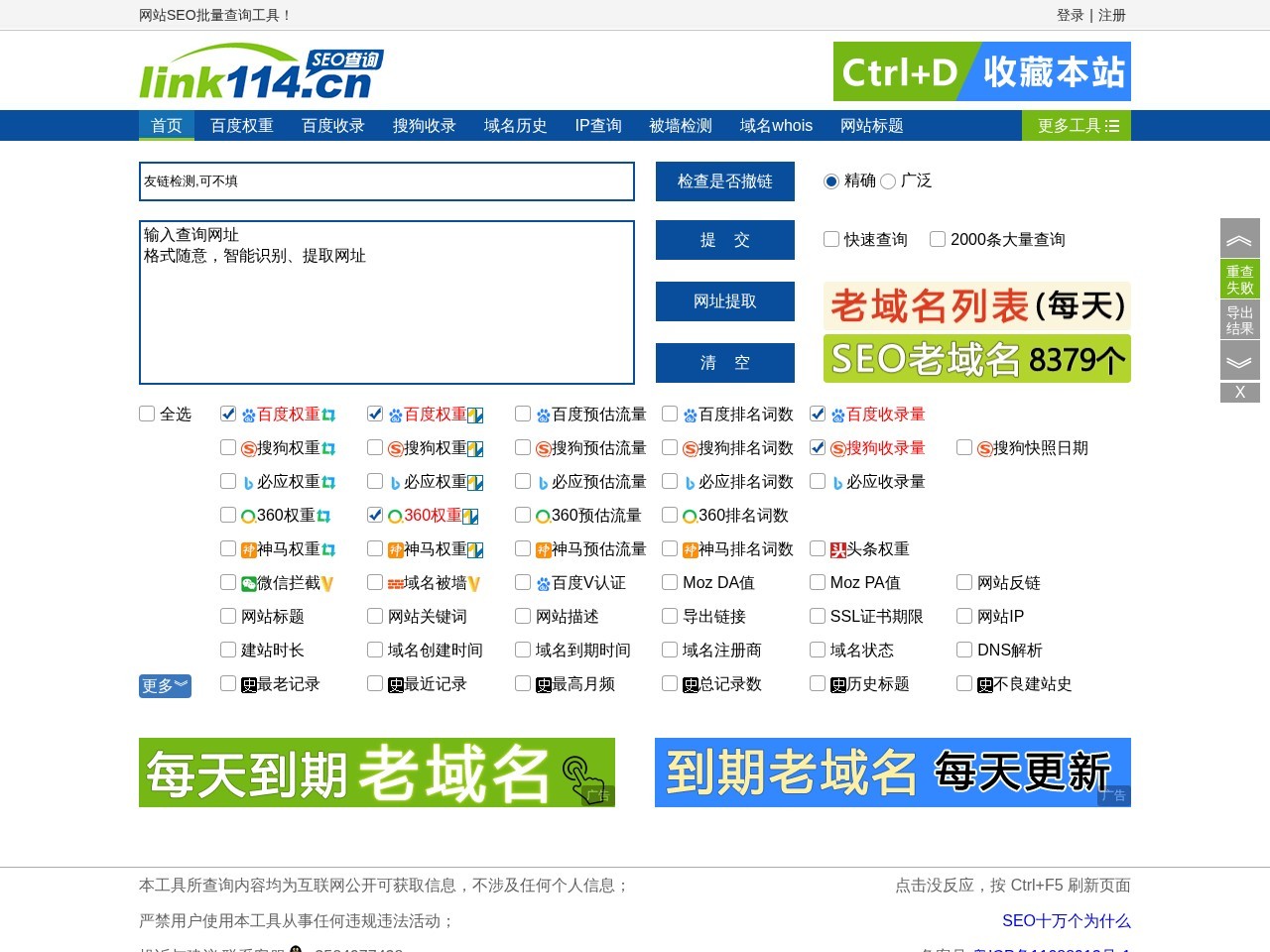
Task: Click the double-chevron down icon in side panel
Action: click(1239, 361)
